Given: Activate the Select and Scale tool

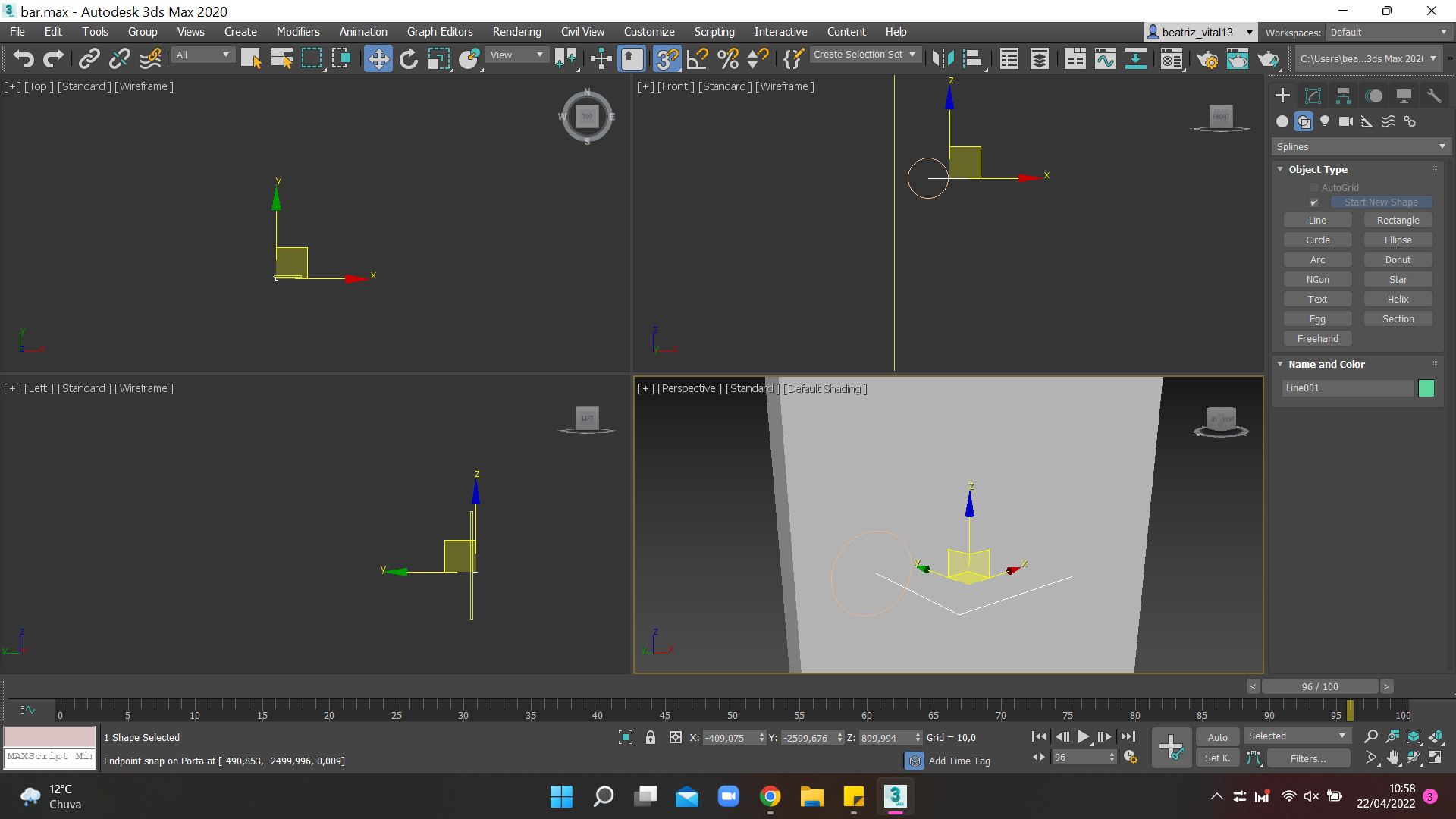Looking at the screenshot, I should (438, 58).
